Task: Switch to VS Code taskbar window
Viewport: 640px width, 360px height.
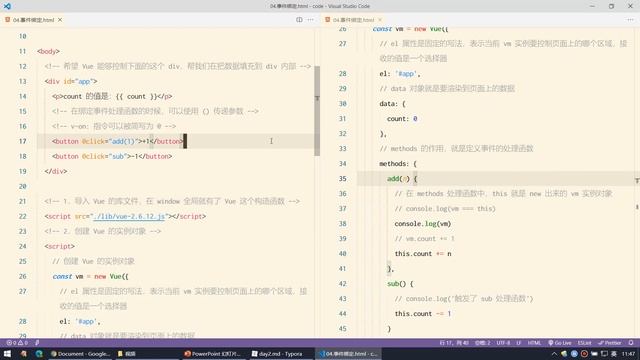Action: click(x=348, y=353)
